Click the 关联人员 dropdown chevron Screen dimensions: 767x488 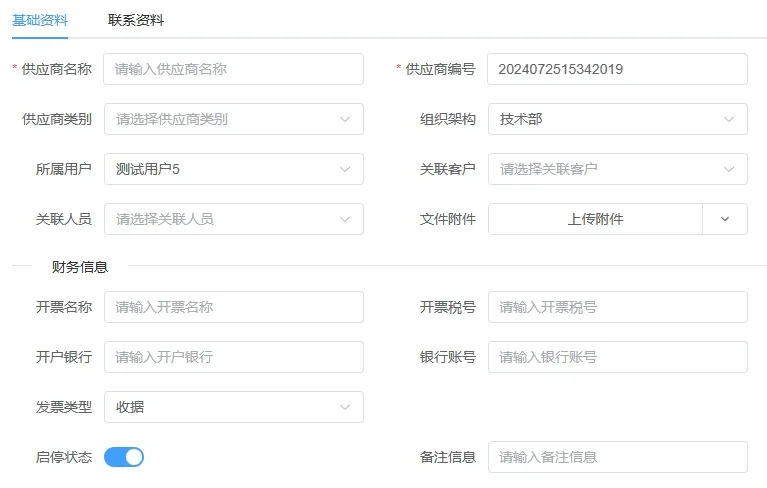point(345,219)
